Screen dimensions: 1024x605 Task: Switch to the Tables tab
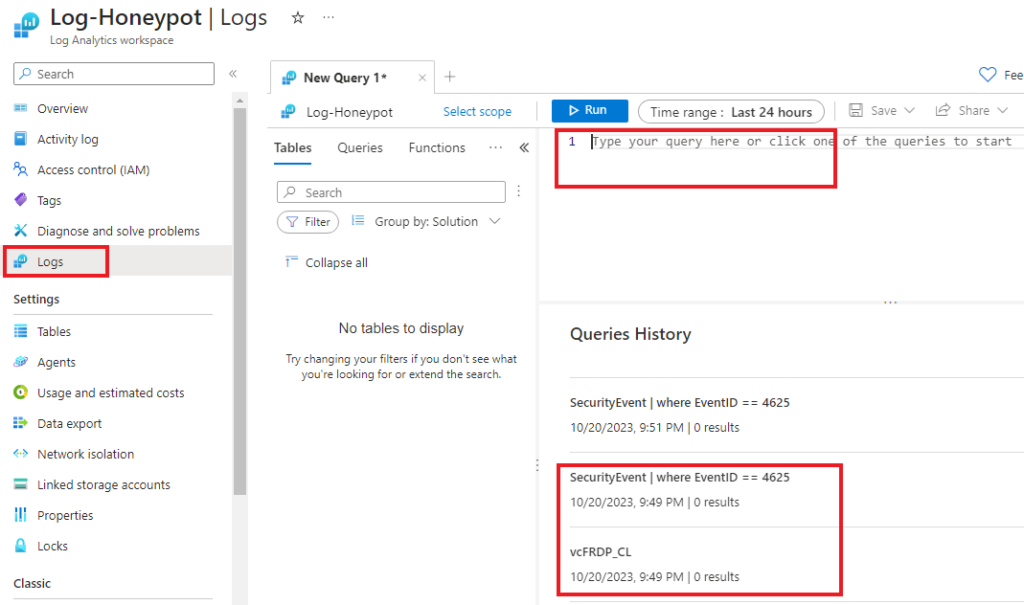293,148
